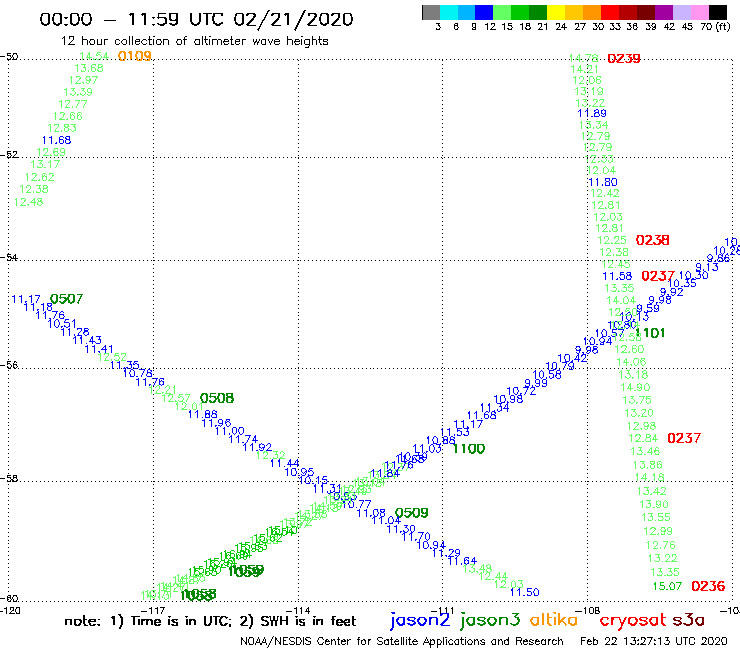Click the cyan swatch in the wave height scale
This screenshot has height=650, width=740.
448,12
